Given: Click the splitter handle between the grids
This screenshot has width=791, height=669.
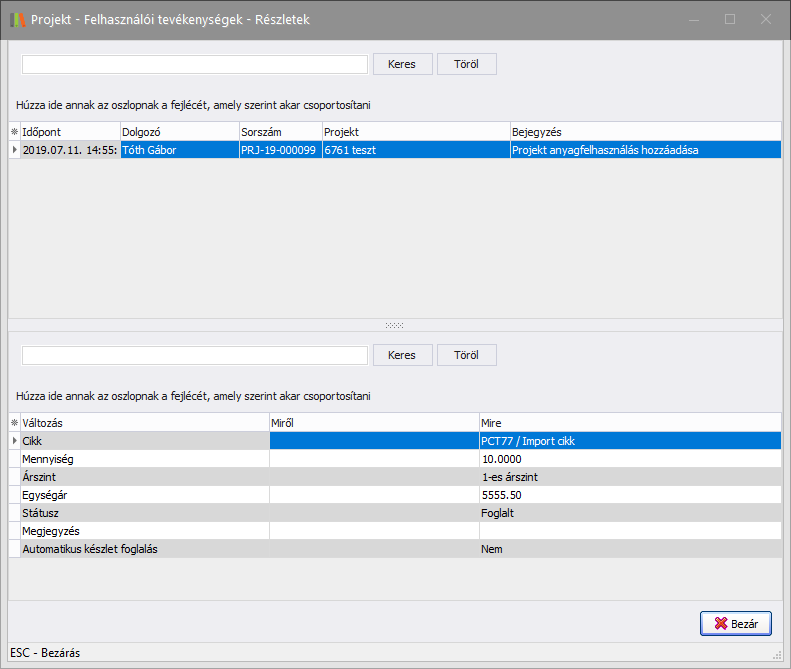Looking at the screenshot, I should coord(395,325).
